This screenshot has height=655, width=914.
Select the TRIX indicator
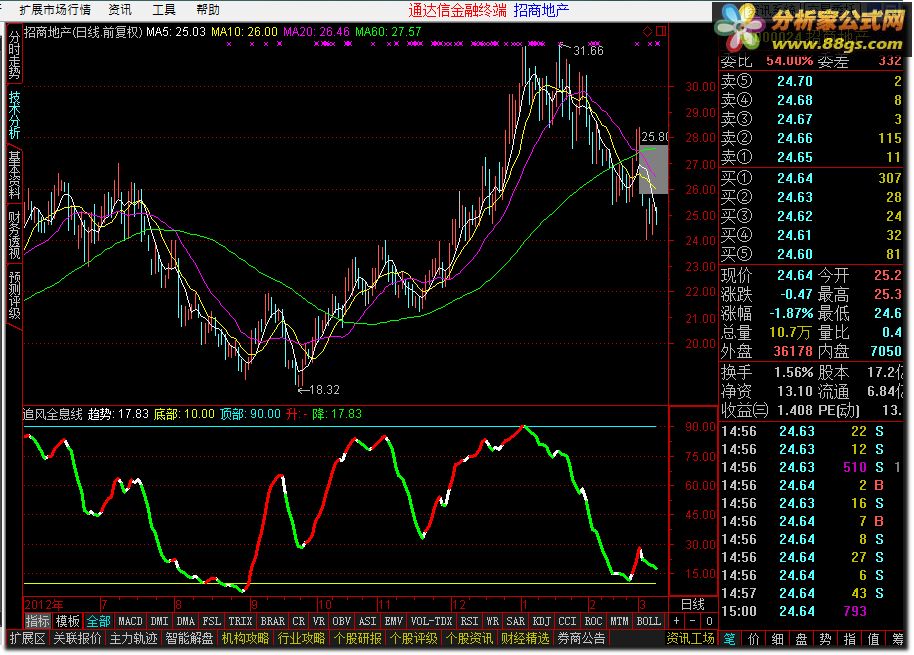click(x=240, y=621)
